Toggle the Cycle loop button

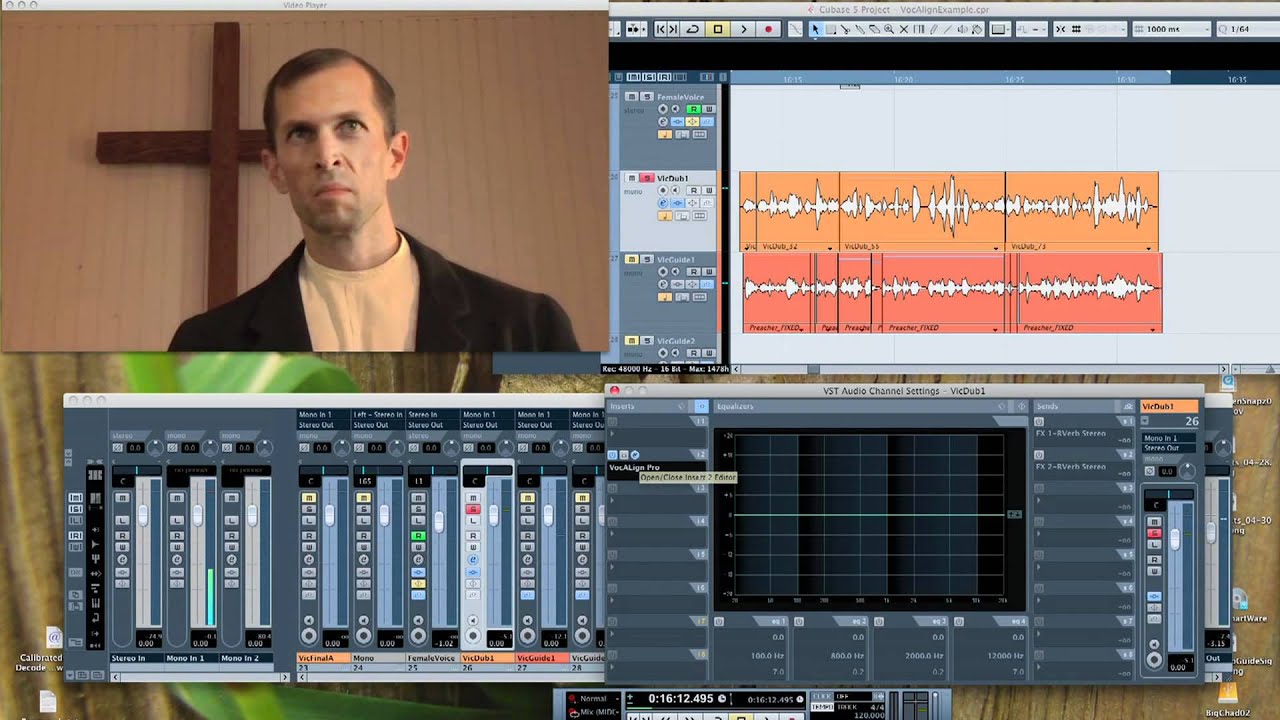(x=692, y=29)
